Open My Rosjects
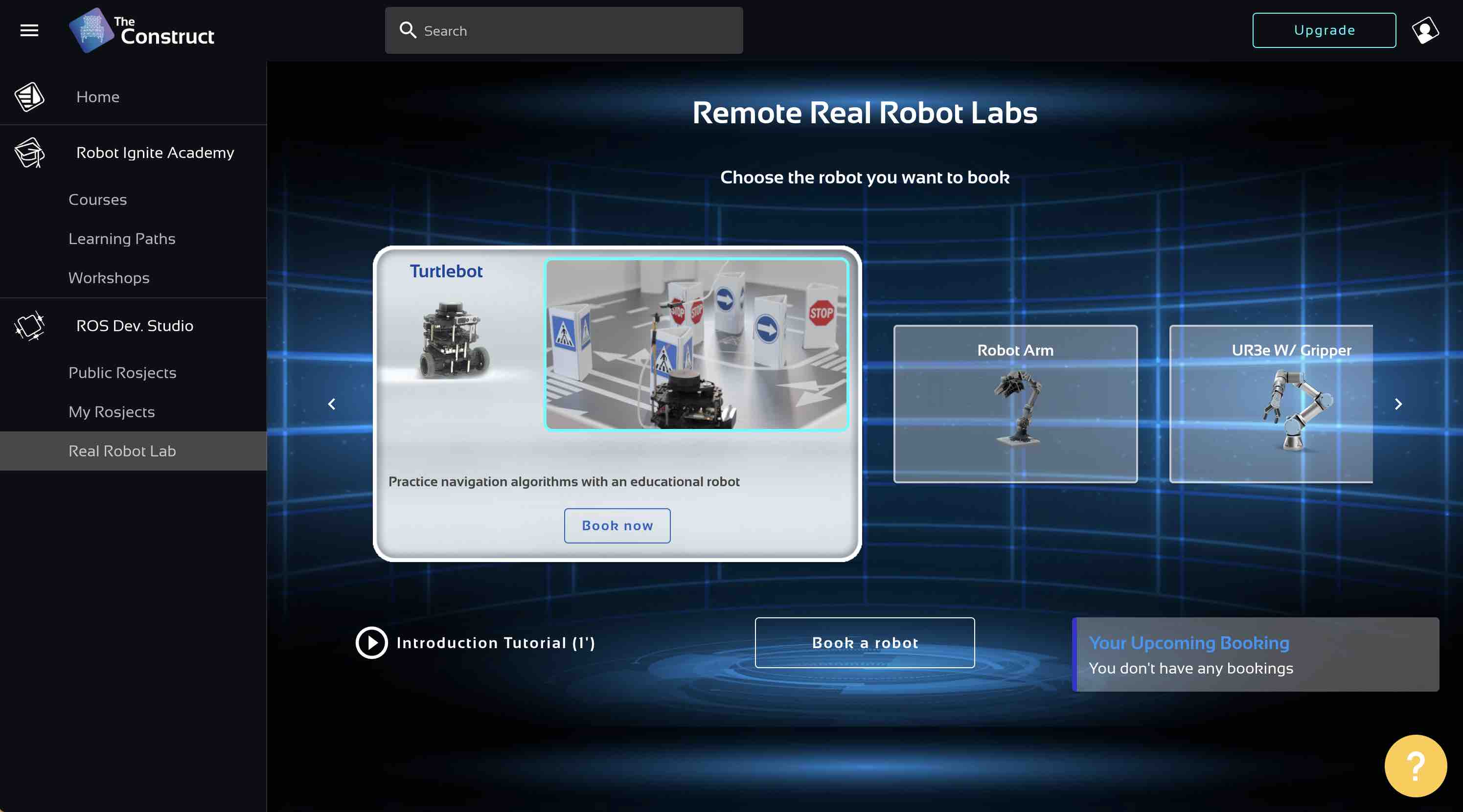This screenshot has height=812, width=1463. pos(112,412)
